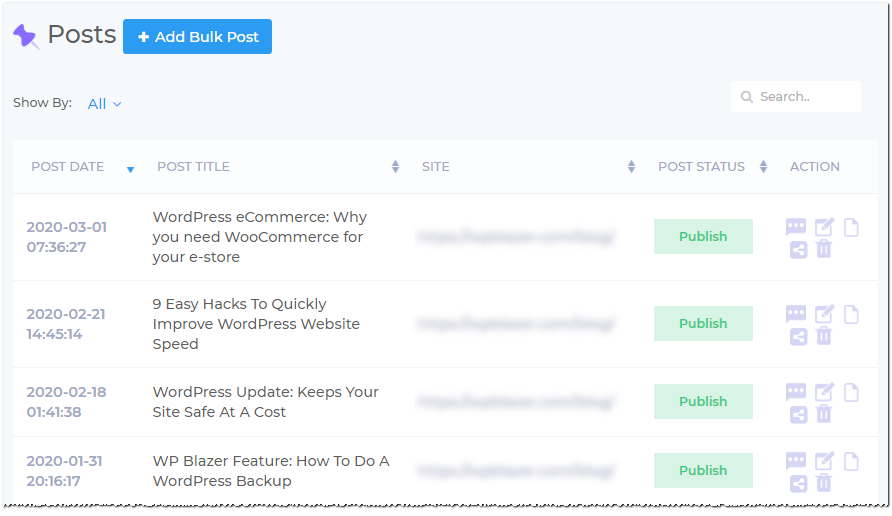Edit the WP Blazer Feature post
The height and width of the screenshot is (516, 892).
(824, 461)
